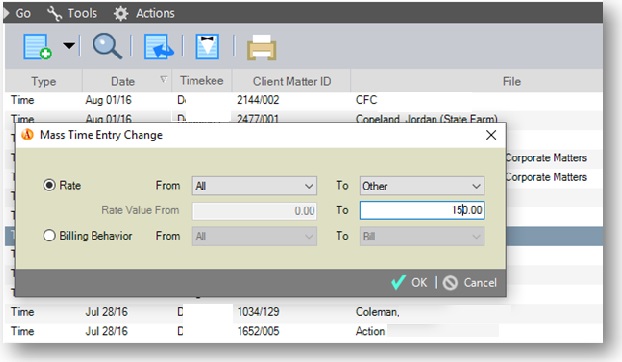Open the Billing Behavior To dropdown showing Bill
This screenshot has height=362, width=622.
point(422,236)
